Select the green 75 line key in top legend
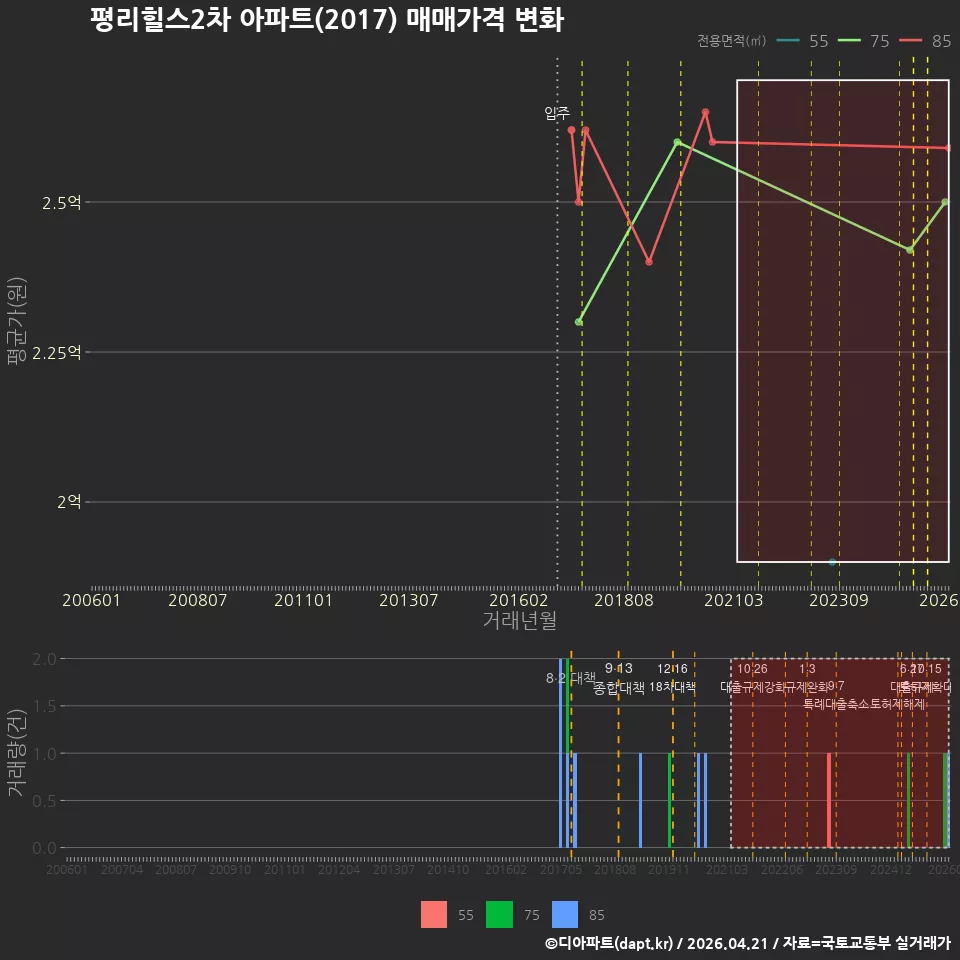 coord(849,41)
